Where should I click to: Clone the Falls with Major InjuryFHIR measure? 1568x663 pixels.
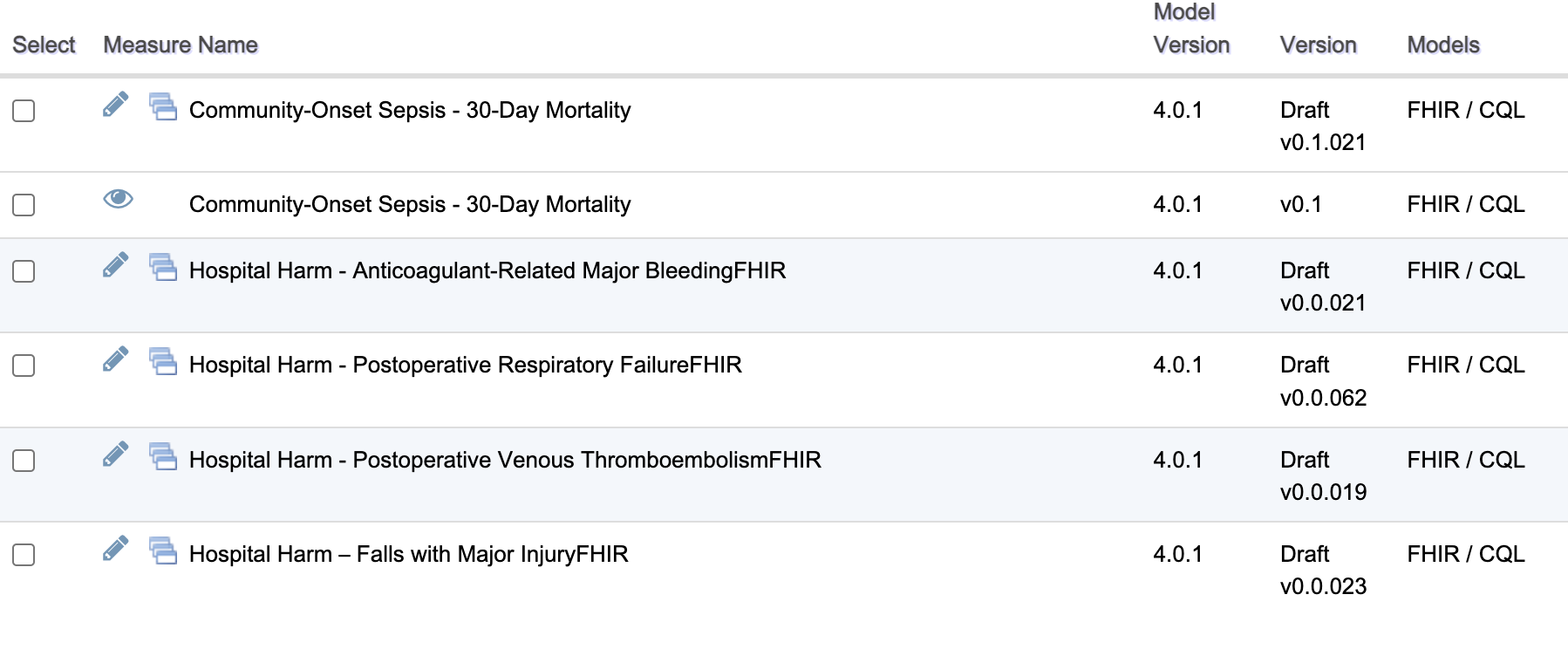(163, 550)
